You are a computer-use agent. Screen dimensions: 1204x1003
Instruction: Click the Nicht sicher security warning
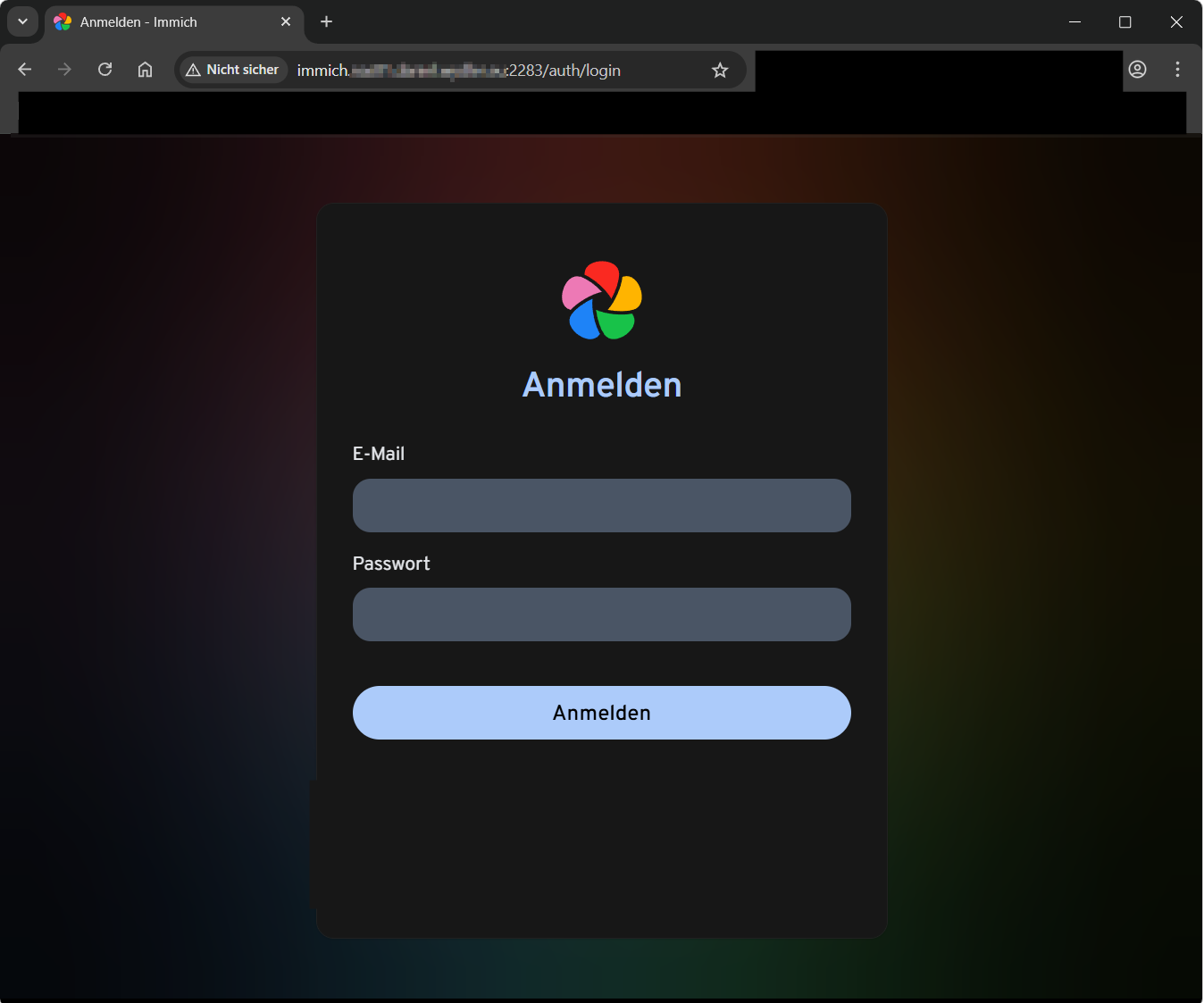point(233,70)
